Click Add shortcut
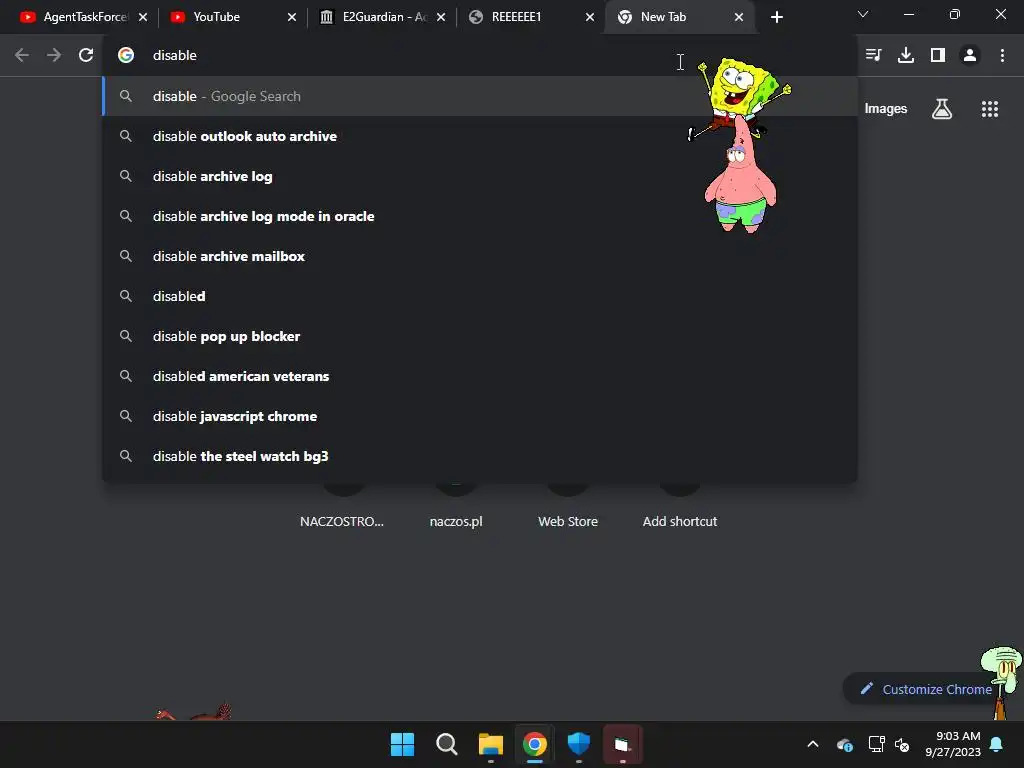Image resolution: width=1024 pixels, height=768 pixels. (x=679, y=521)
